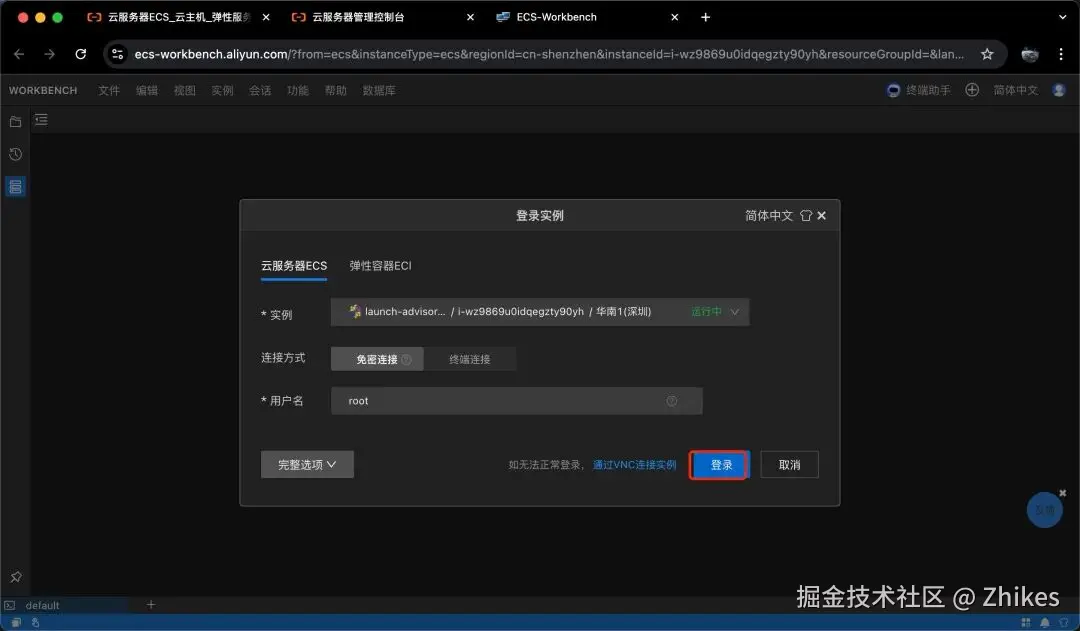Click the floating blue feedback bubble
Image resolution: width=1080 pixels, height=631 pixels.
coord(1044,510)
